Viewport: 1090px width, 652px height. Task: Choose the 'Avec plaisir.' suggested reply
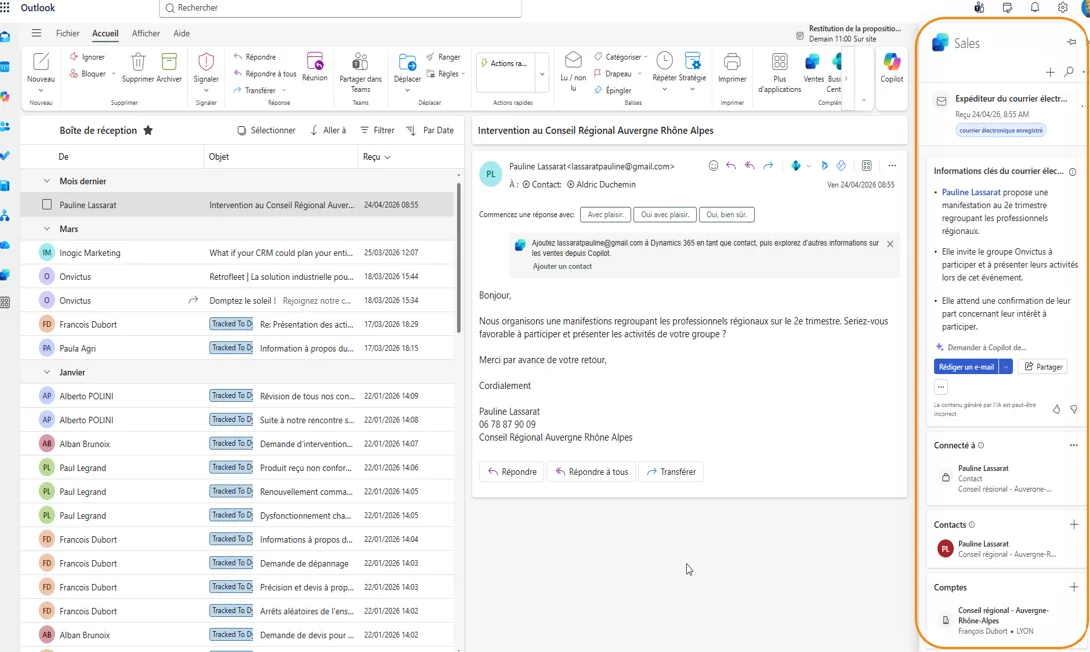tap(605, 214)
